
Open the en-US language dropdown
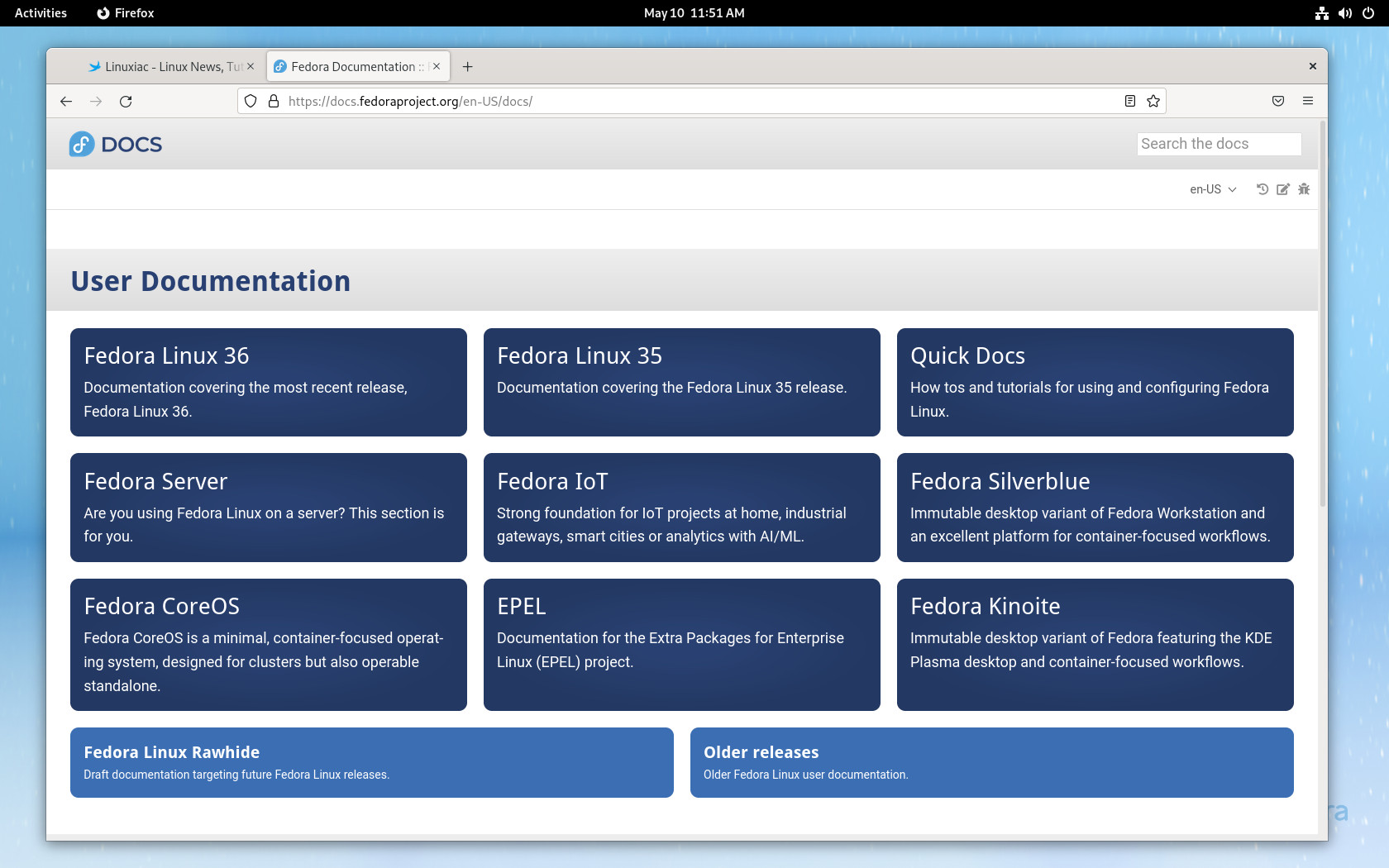tap(1213, 189)
